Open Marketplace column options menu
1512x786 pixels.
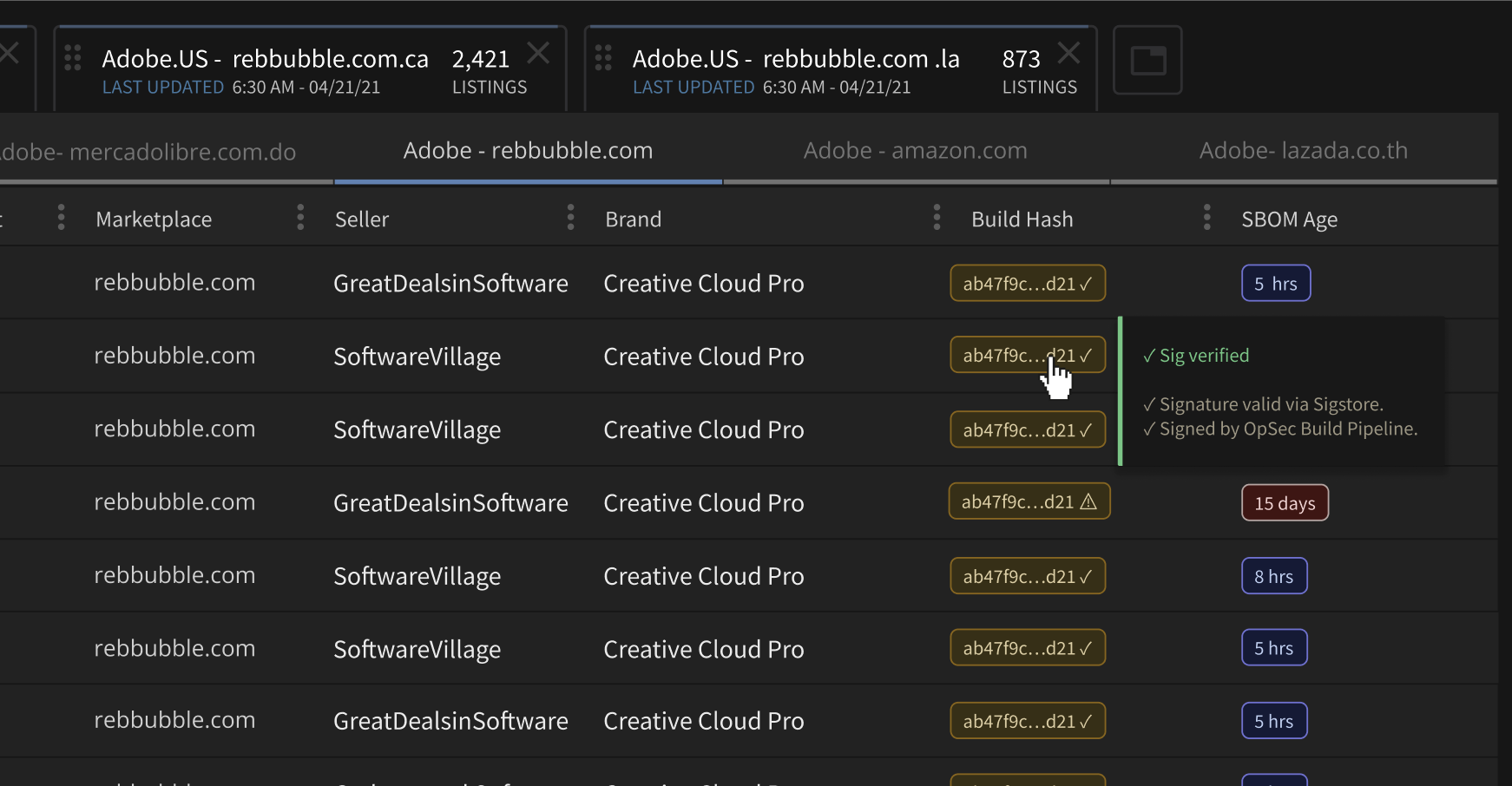61,217
